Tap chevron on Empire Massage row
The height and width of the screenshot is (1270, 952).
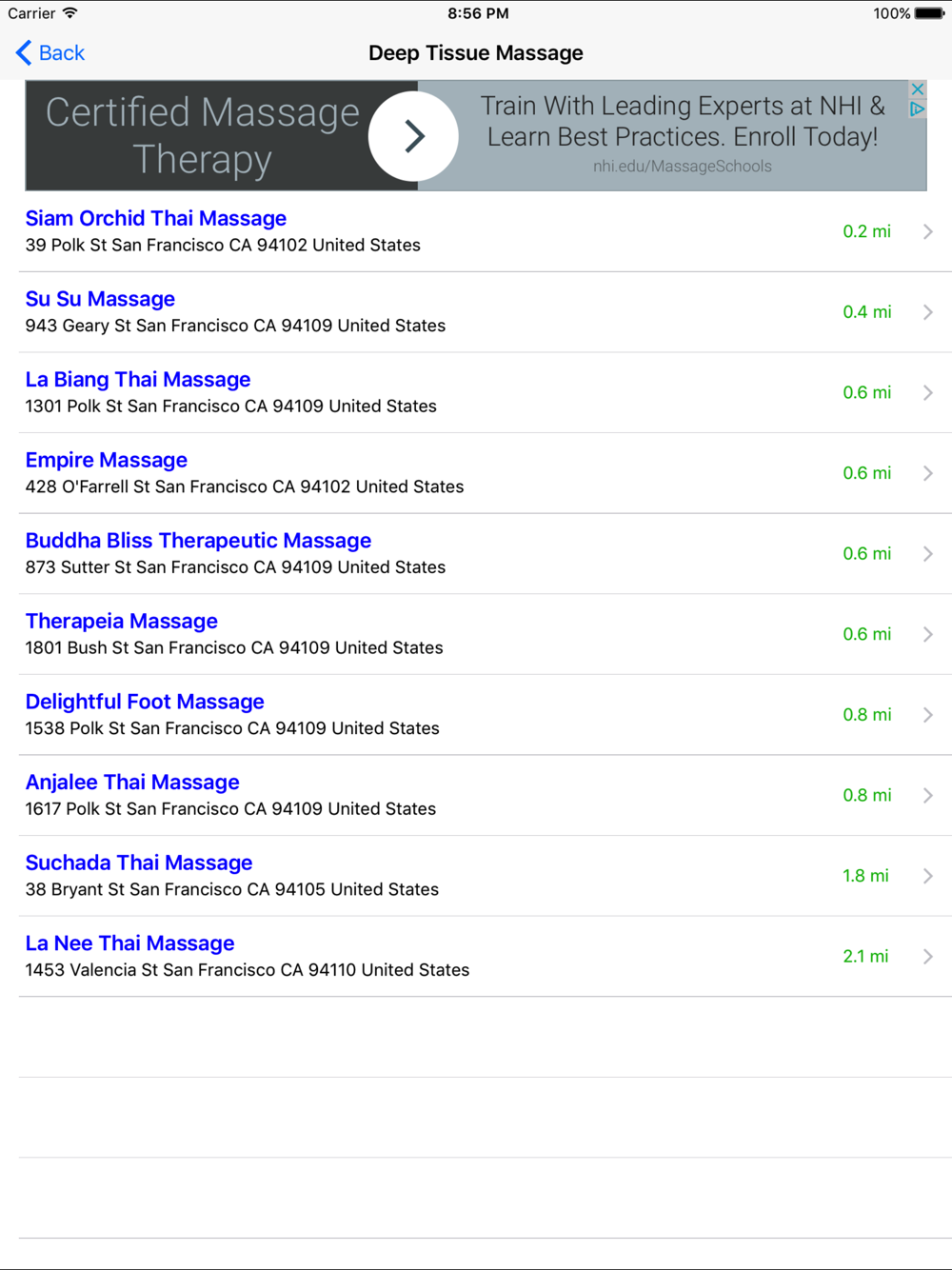pyautogui.click(x=928, y=473)
